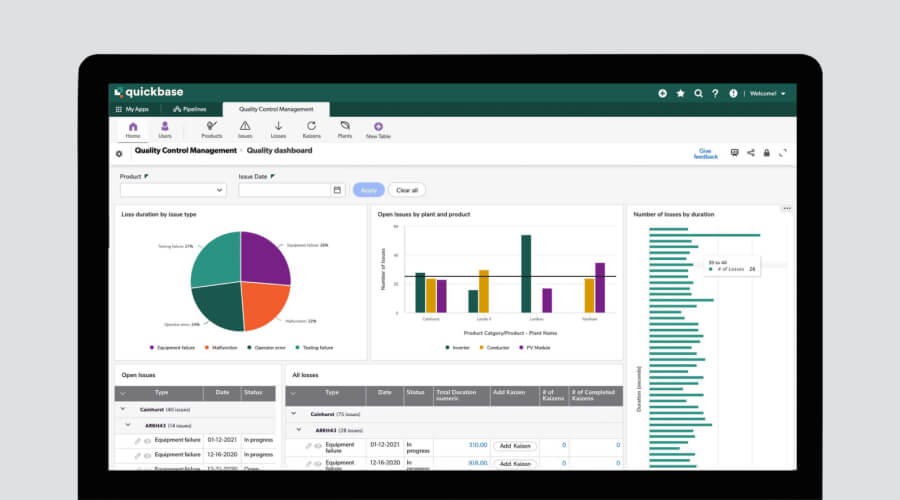
Task: Open the 310.00 total duration link
Action: coord(478,445)
